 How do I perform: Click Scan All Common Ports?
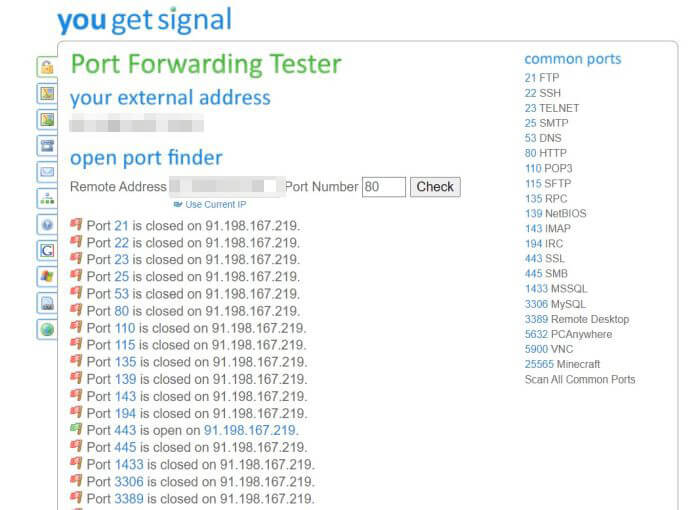[580, 380]
